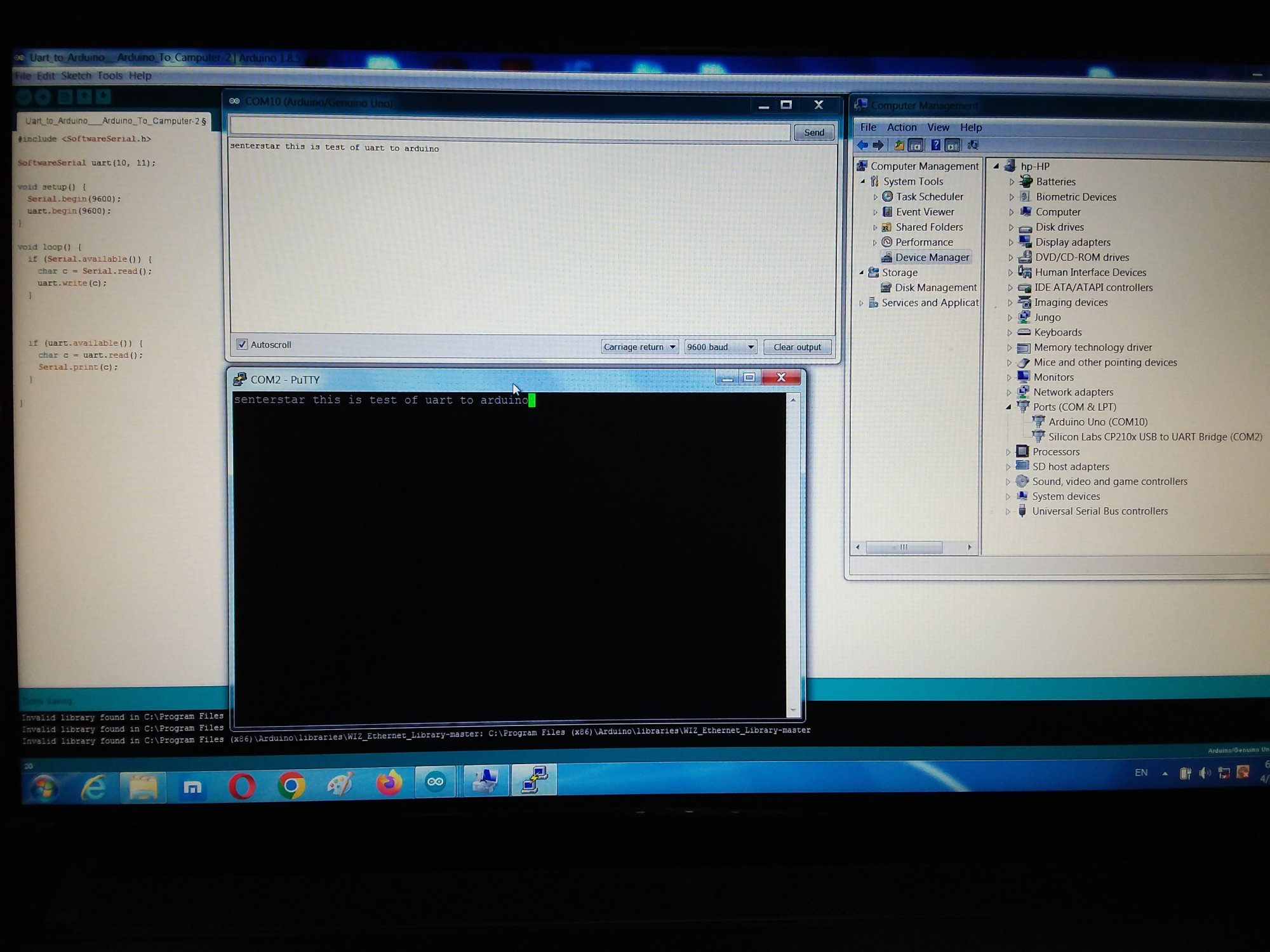
Task: Open Paint from the taskbar
Action: 340,784
